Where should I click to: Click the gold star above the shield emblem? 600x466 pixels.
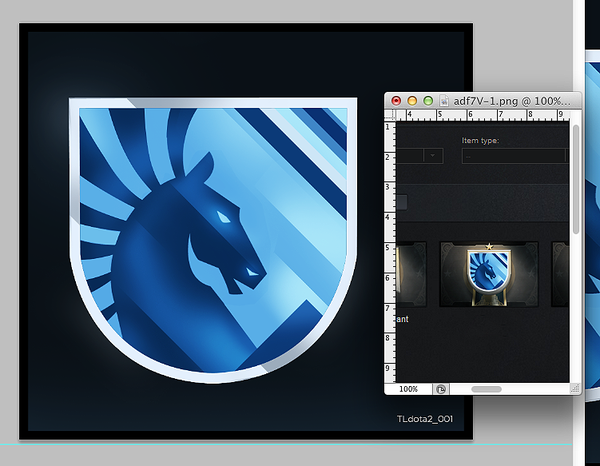click(x=489, y=247)
